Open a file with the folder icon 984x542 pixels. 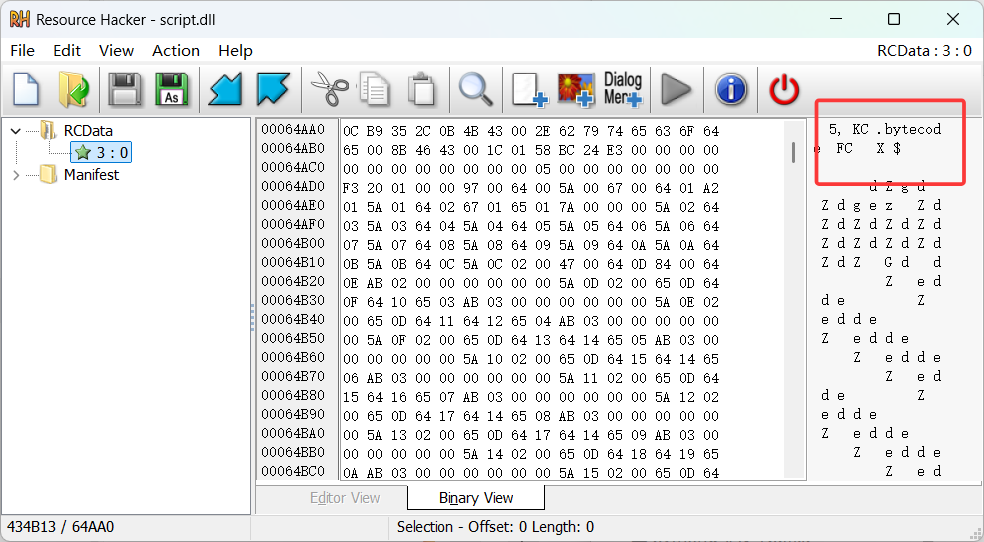(x=73, y=89)
